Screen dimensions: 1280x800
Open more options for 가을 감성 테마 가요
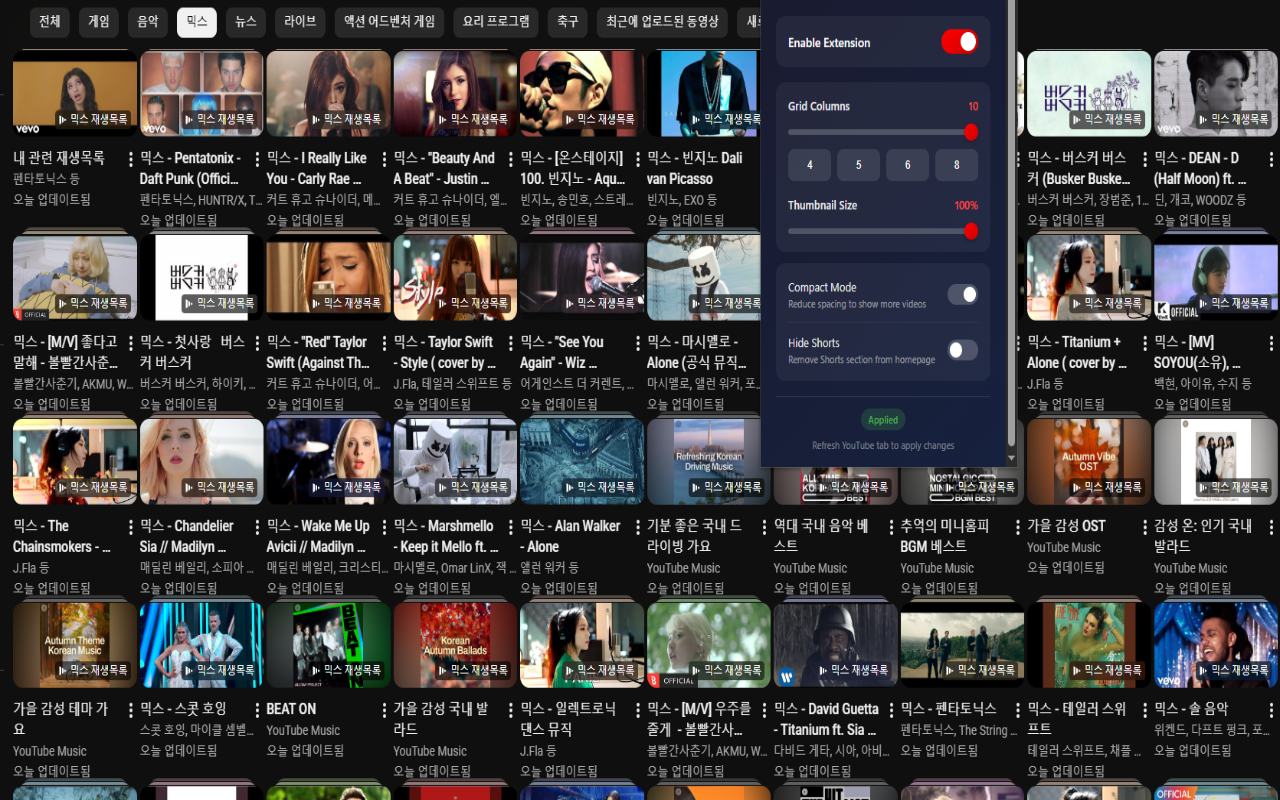tap(131, 710)
